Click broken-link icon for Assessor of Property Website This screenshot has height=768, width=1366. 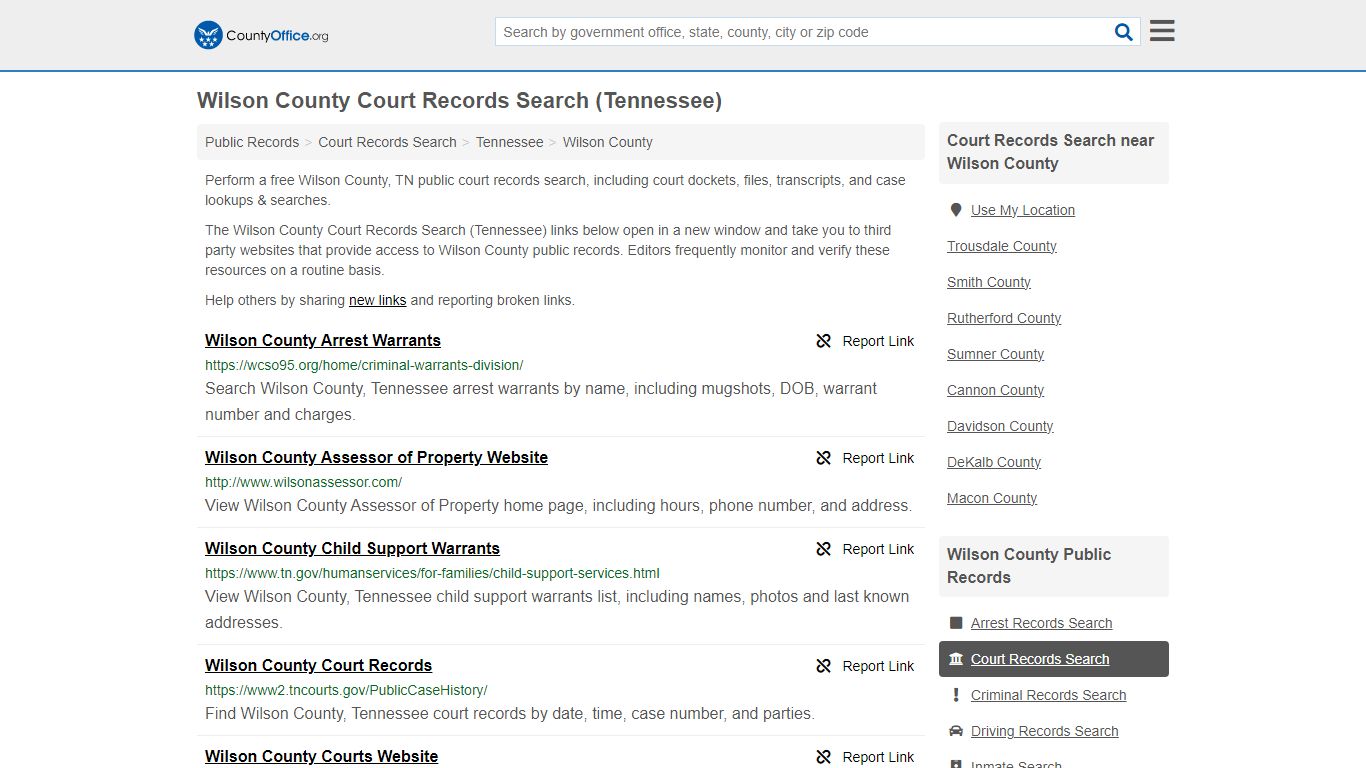(x=824, y=458)
